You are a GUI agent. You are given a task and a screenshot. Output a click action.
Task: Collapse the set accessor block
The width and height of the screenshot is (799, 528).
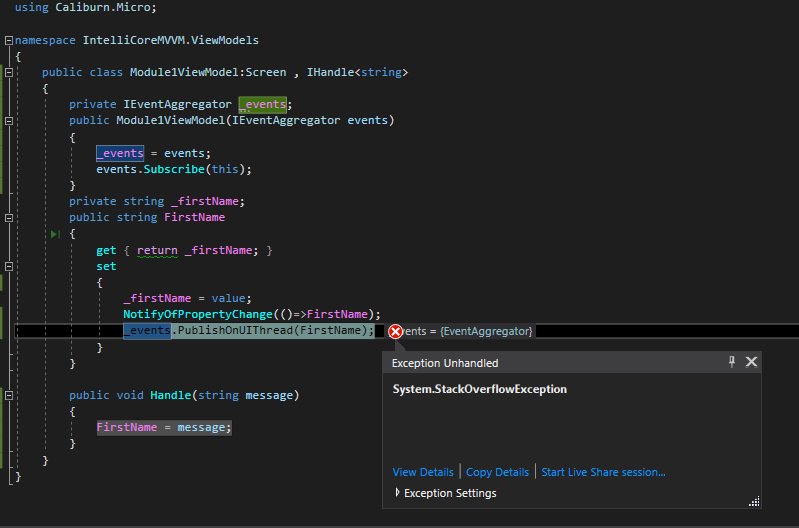(8, 266)
